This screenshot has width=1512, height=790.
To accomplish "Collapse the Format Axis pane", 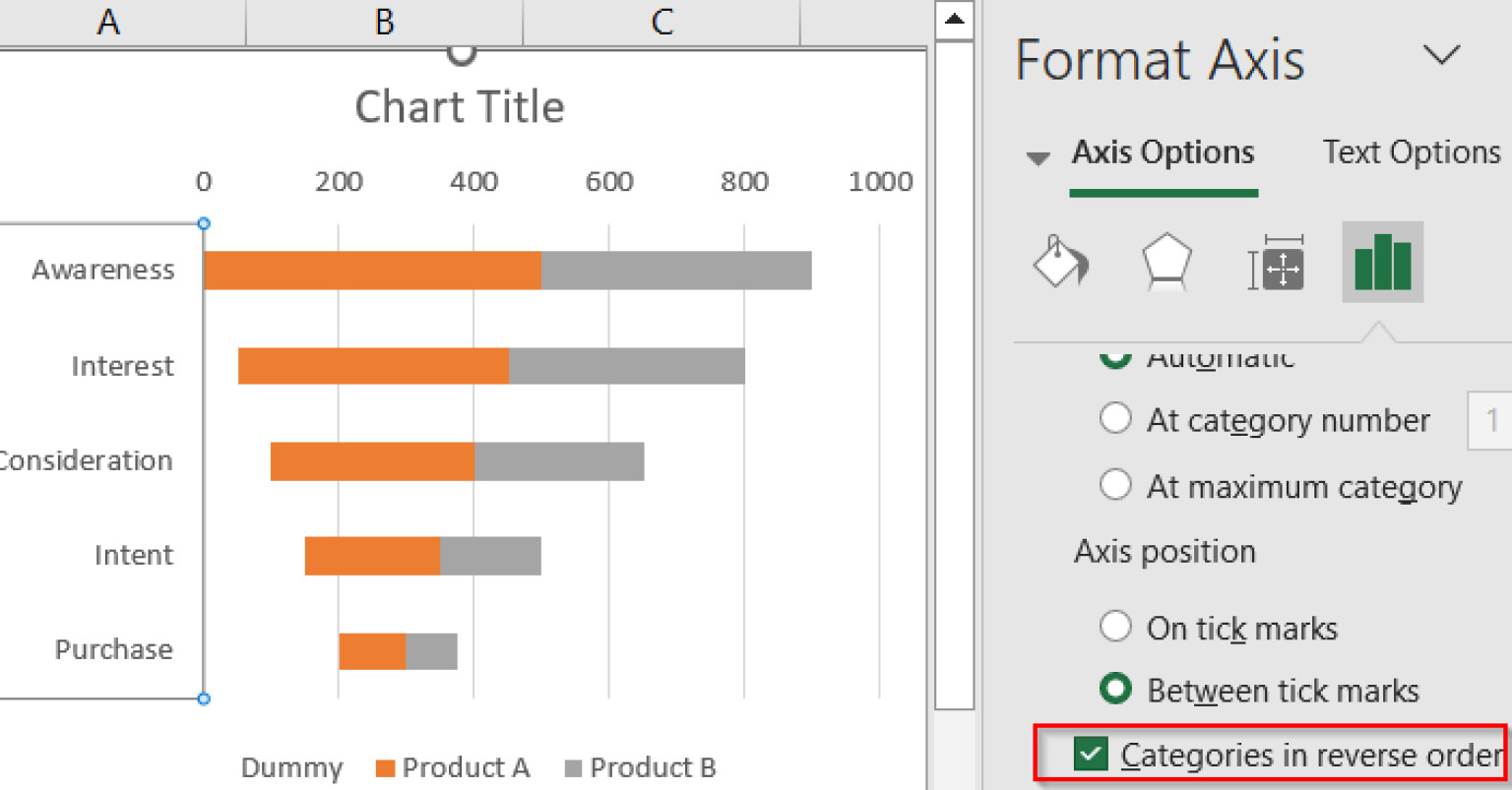I will tap(1442, 57).
